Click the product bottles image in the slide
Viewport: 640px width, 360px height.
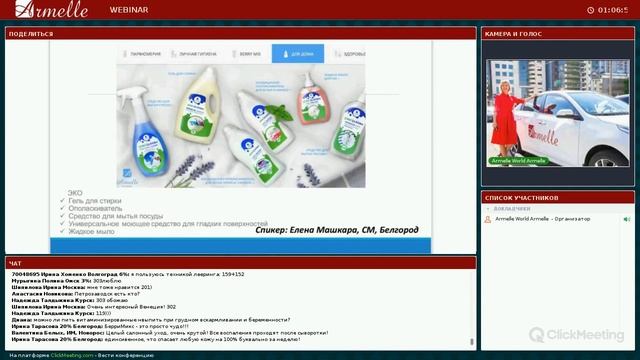[241, 126]
